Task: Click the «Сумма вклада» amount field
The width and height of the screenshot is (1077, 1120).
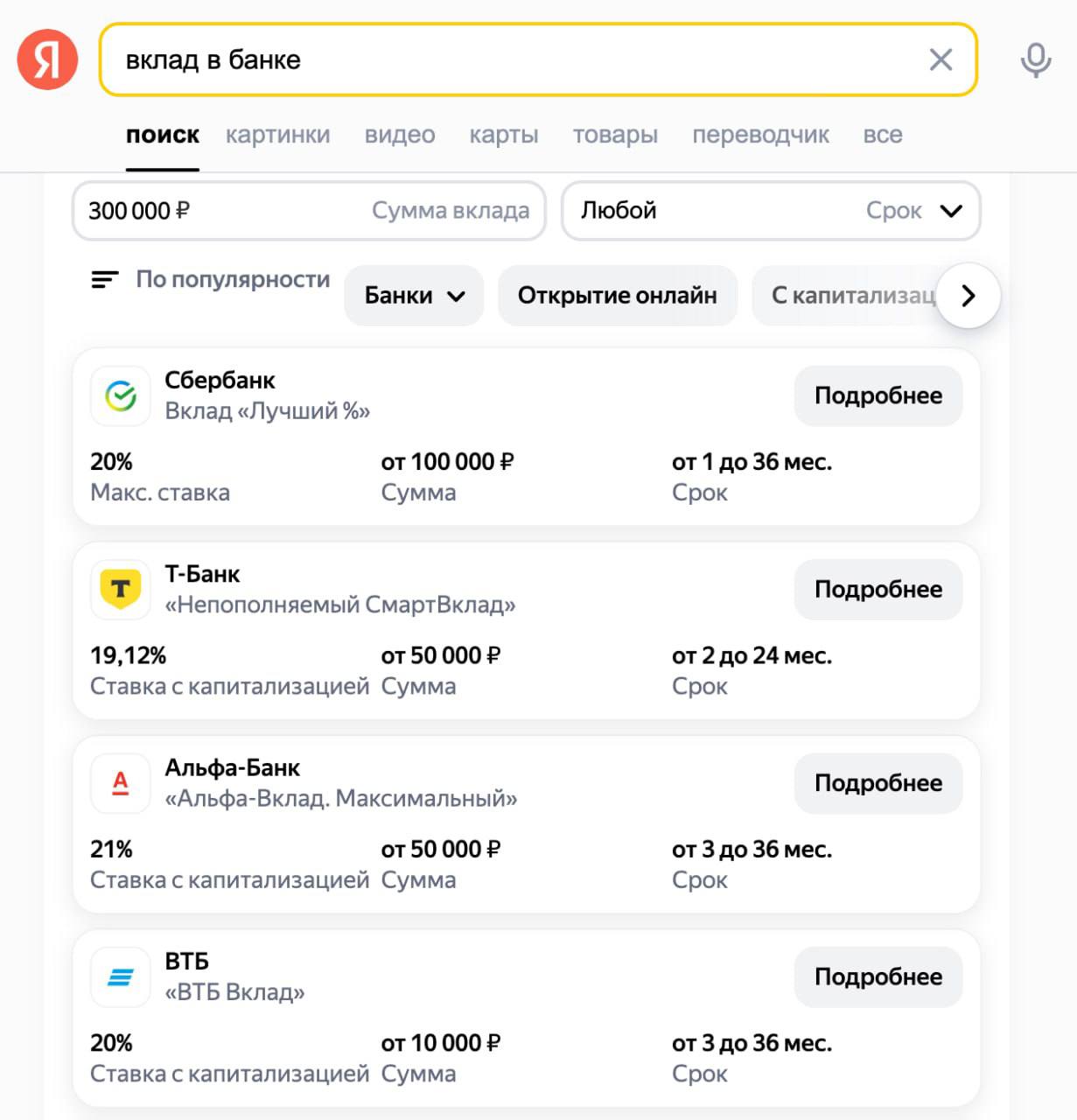Action: 308,211
